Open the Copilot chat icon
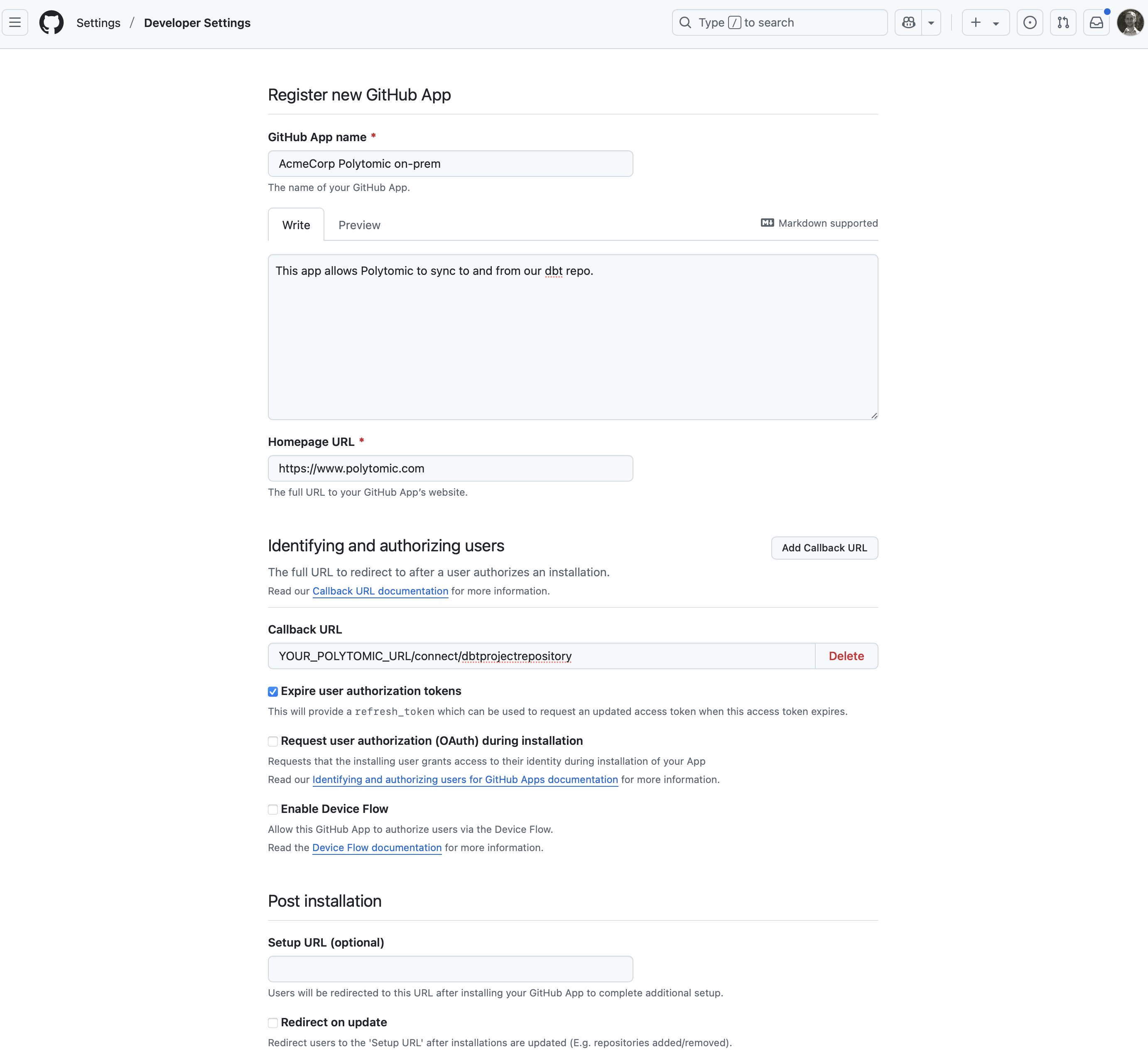 click(x=908, y=23)
